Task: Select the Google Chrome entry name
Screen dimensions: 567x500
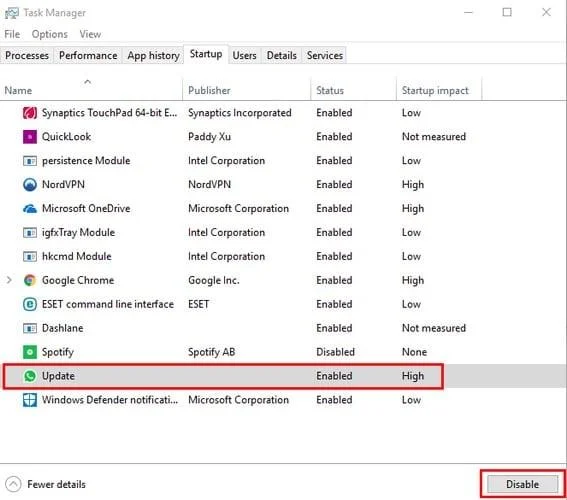Action: pos(78,280)
